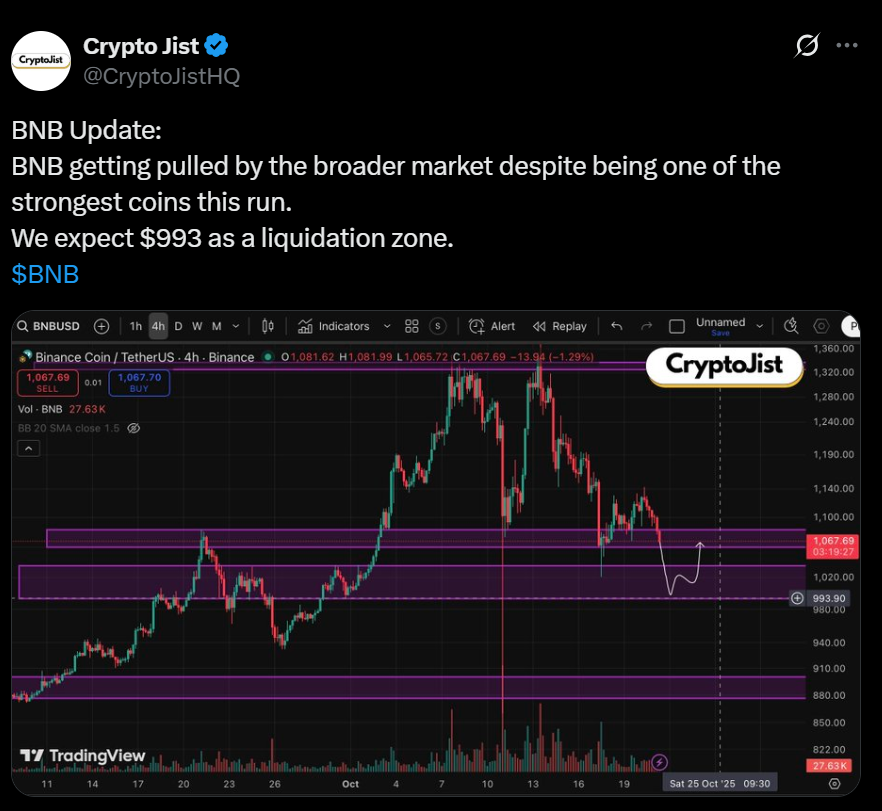Viewport: 882px width, 811px height.
Task: Open the chart layout templates grid
Action: point(412,326)
